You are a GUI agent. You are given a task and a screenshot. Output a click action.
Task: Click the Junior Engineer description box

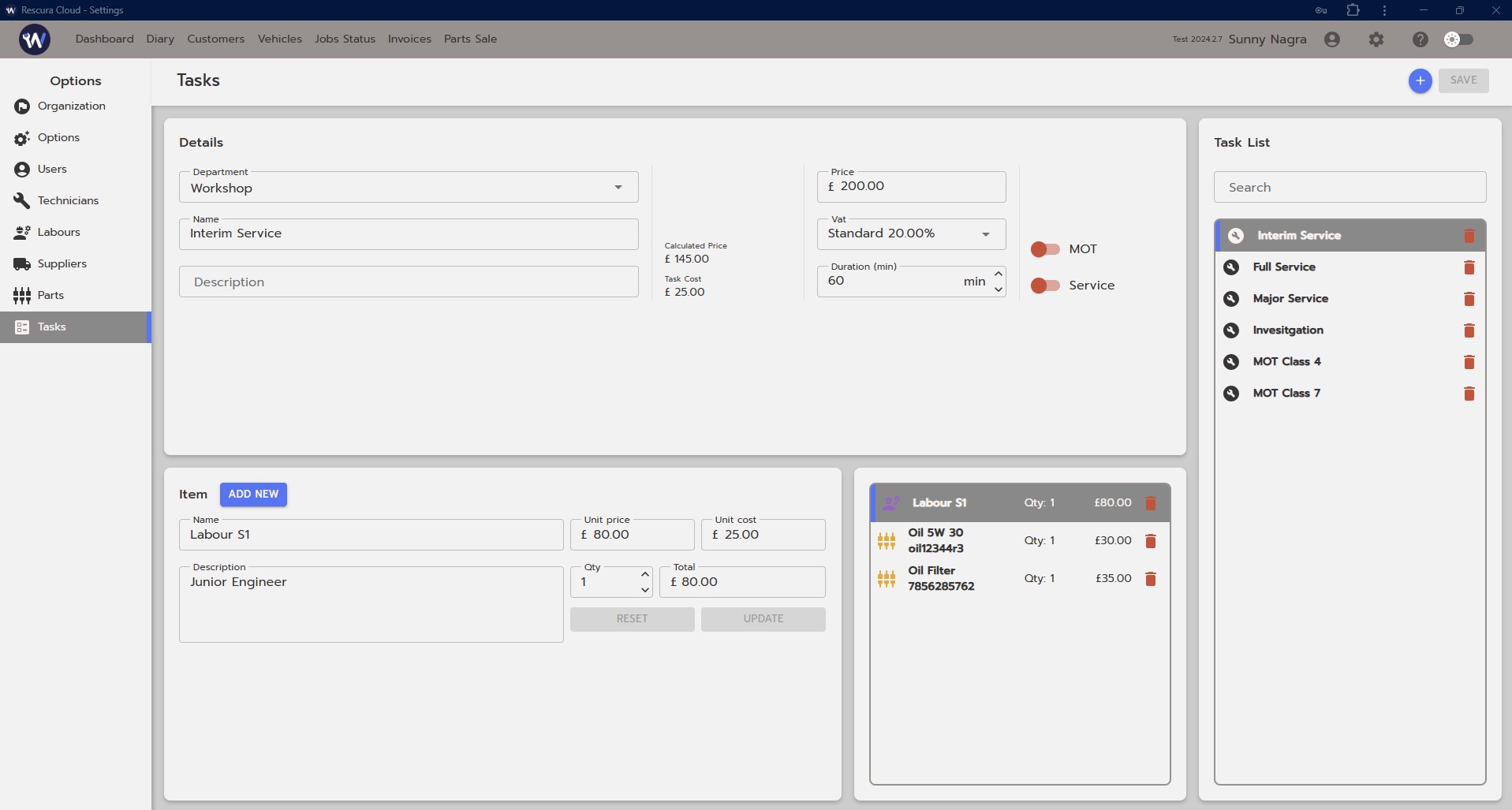pos(371,604)
